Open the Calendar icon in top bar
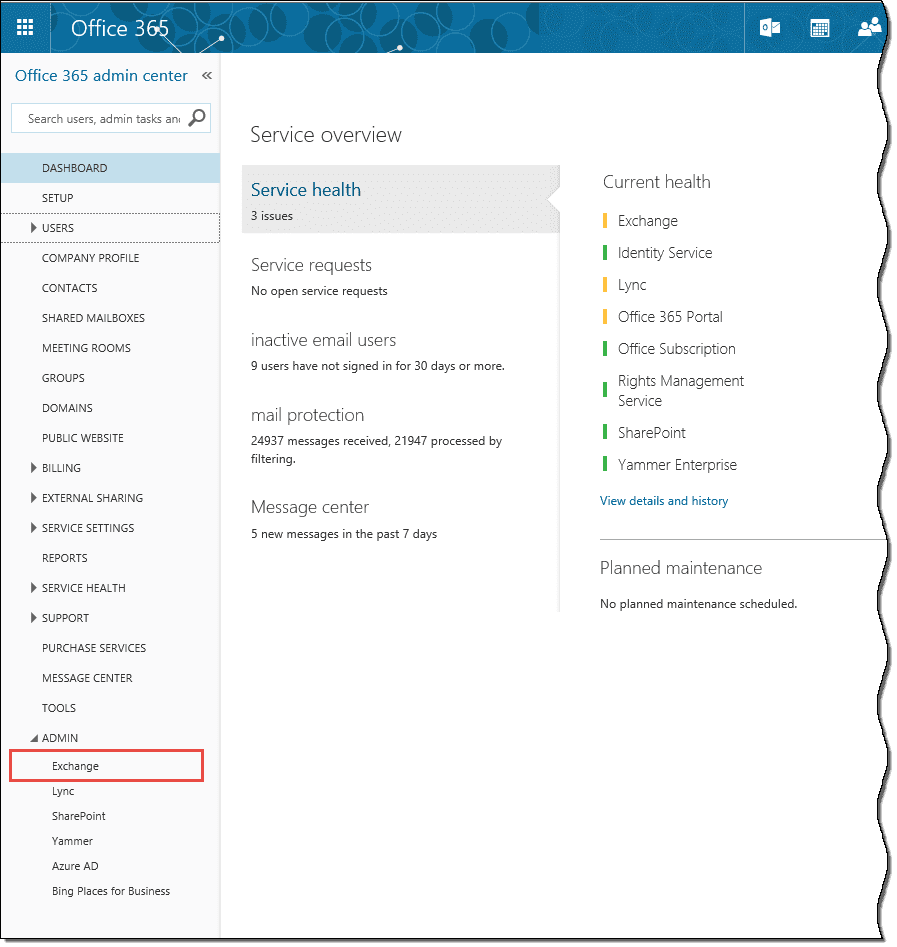 click(x=820, y=27)
